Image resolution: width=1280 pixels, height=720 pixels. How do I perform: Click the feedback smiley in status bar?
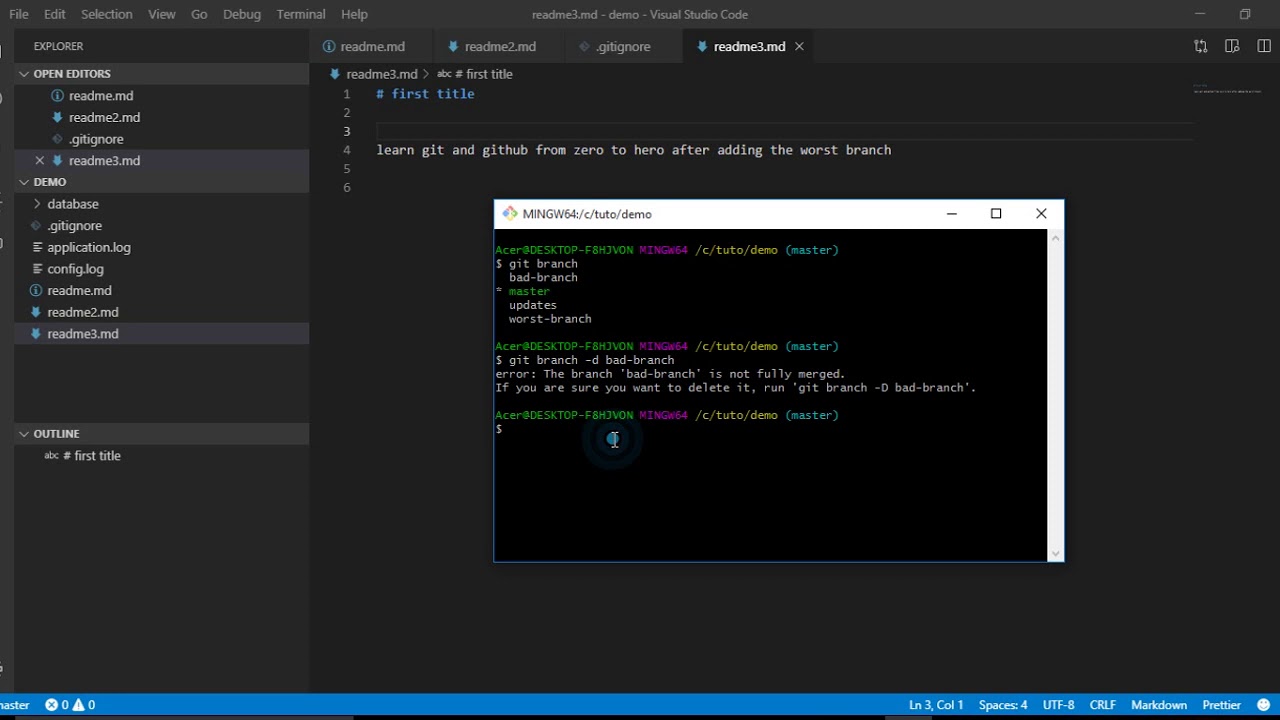click(x=1264, y=705)
